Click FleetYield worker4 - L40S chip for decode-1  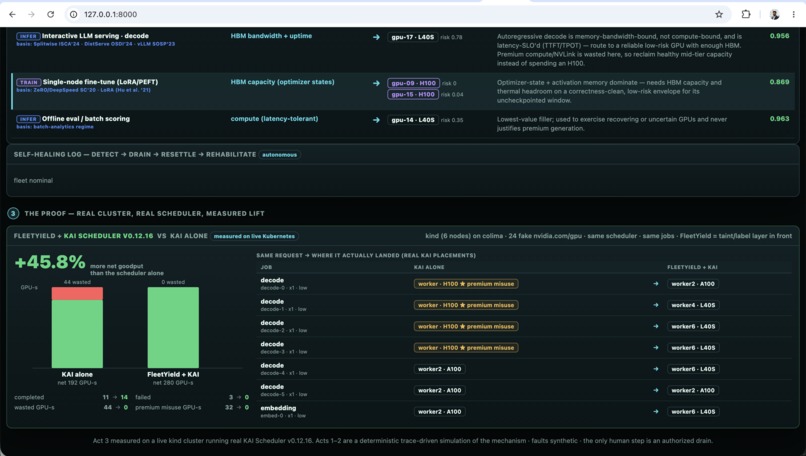pos(693,305)
